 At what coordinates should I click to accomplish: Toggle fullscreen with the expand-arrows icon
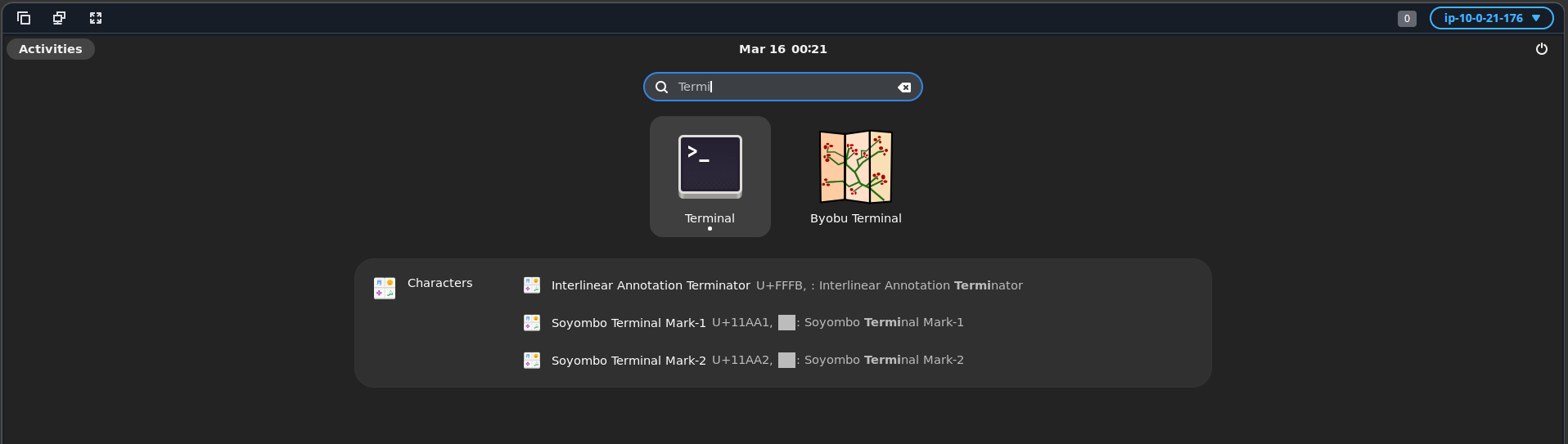pyautogui.click(x=96, y=18)
